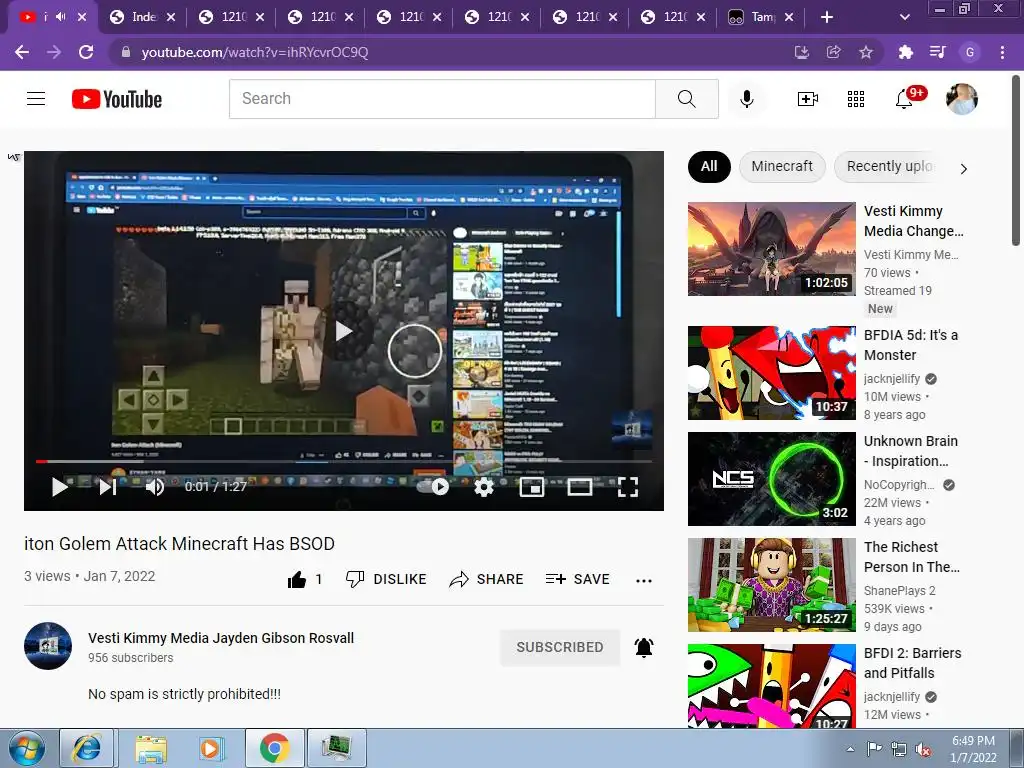This screenshot has height=768, width=1024.
Task: Start voice search with microphone icon
Action: click(x=746, y=99)
